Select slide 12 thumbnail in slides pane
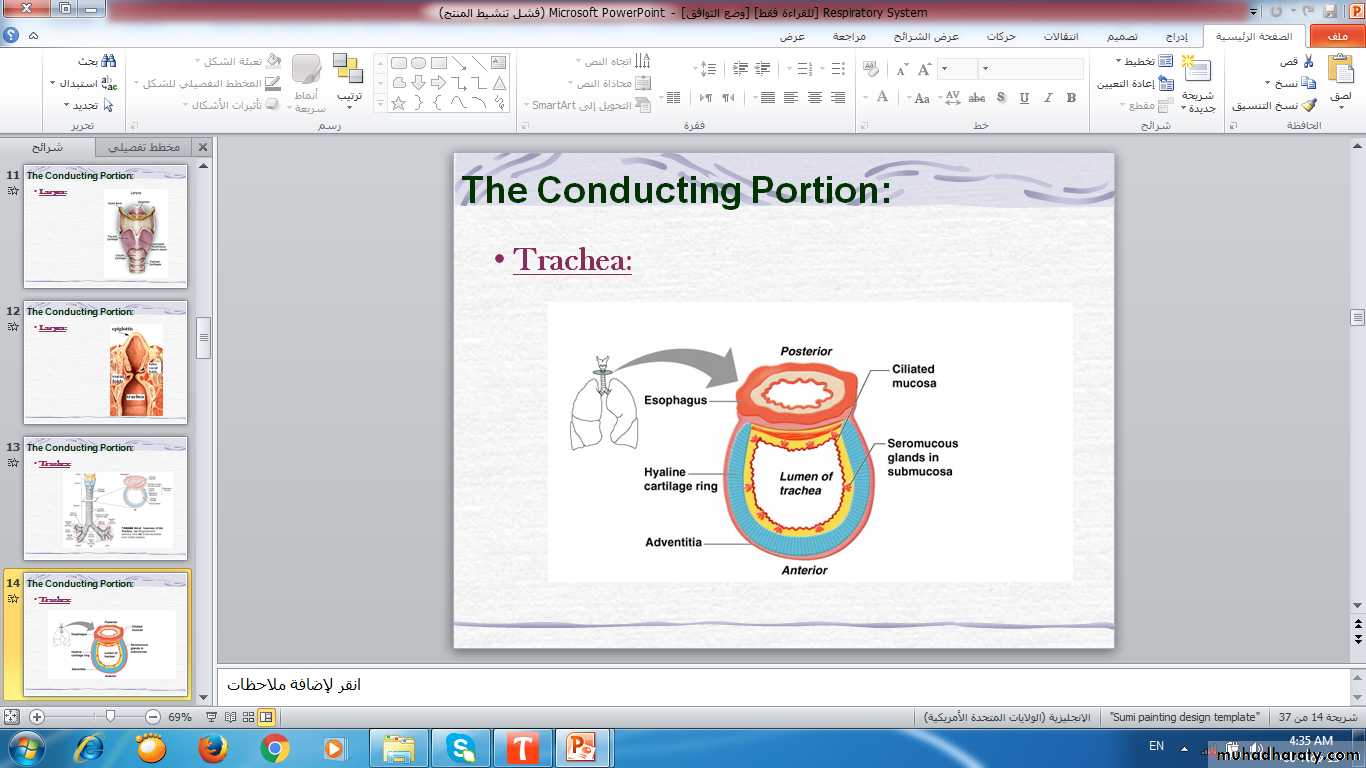The image size is (1366, 768). click(x=105, y=362)
